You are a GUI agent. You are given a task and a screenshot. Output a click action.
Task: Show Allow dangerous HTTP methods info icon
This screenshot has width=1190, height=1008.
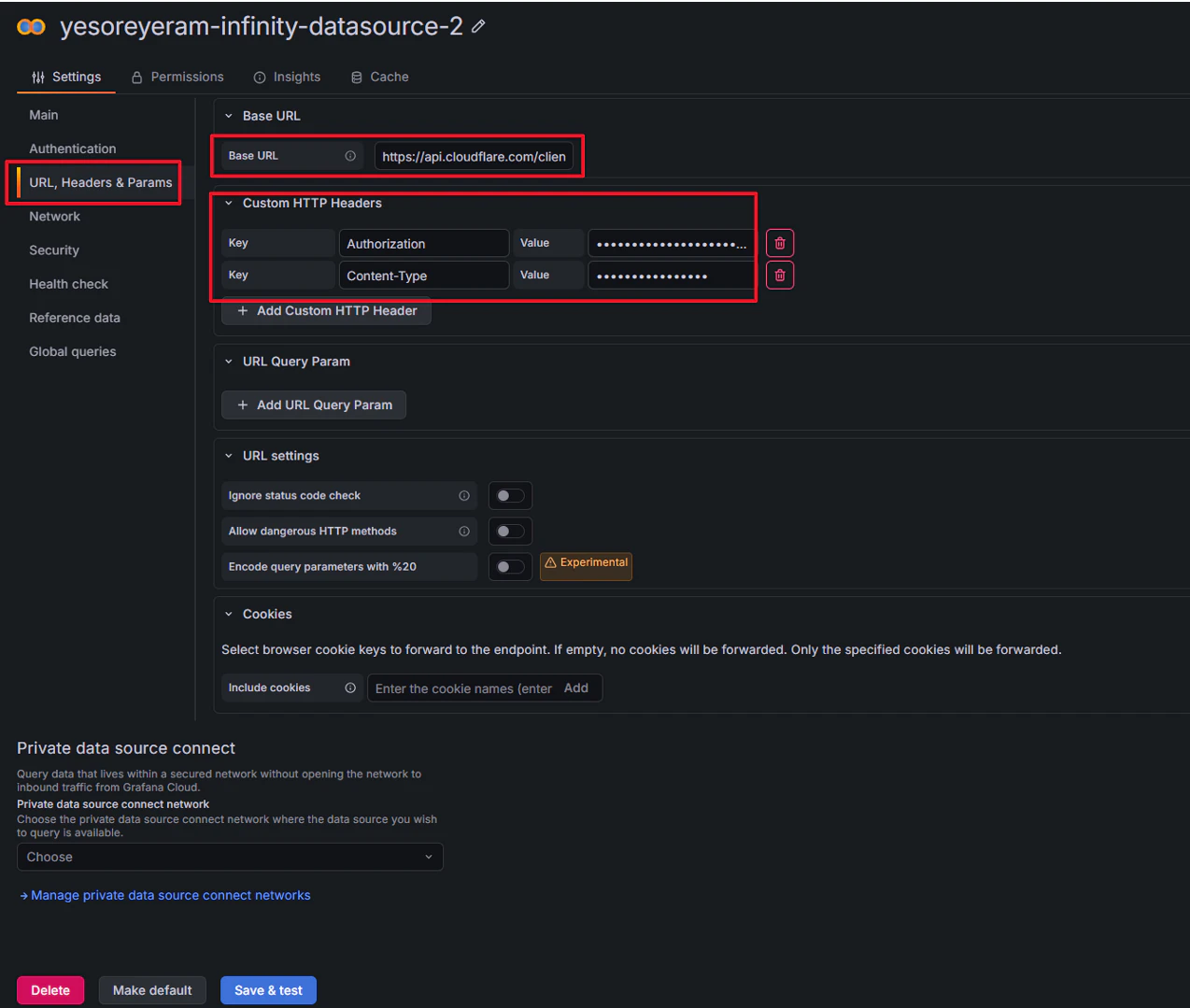coord(464,532)
